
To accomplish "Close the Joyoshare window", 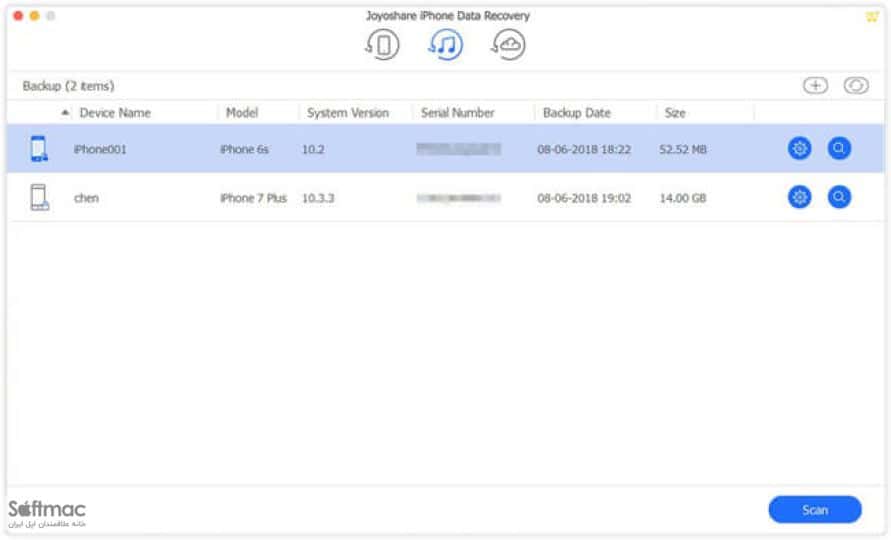I will coord(18,16).
